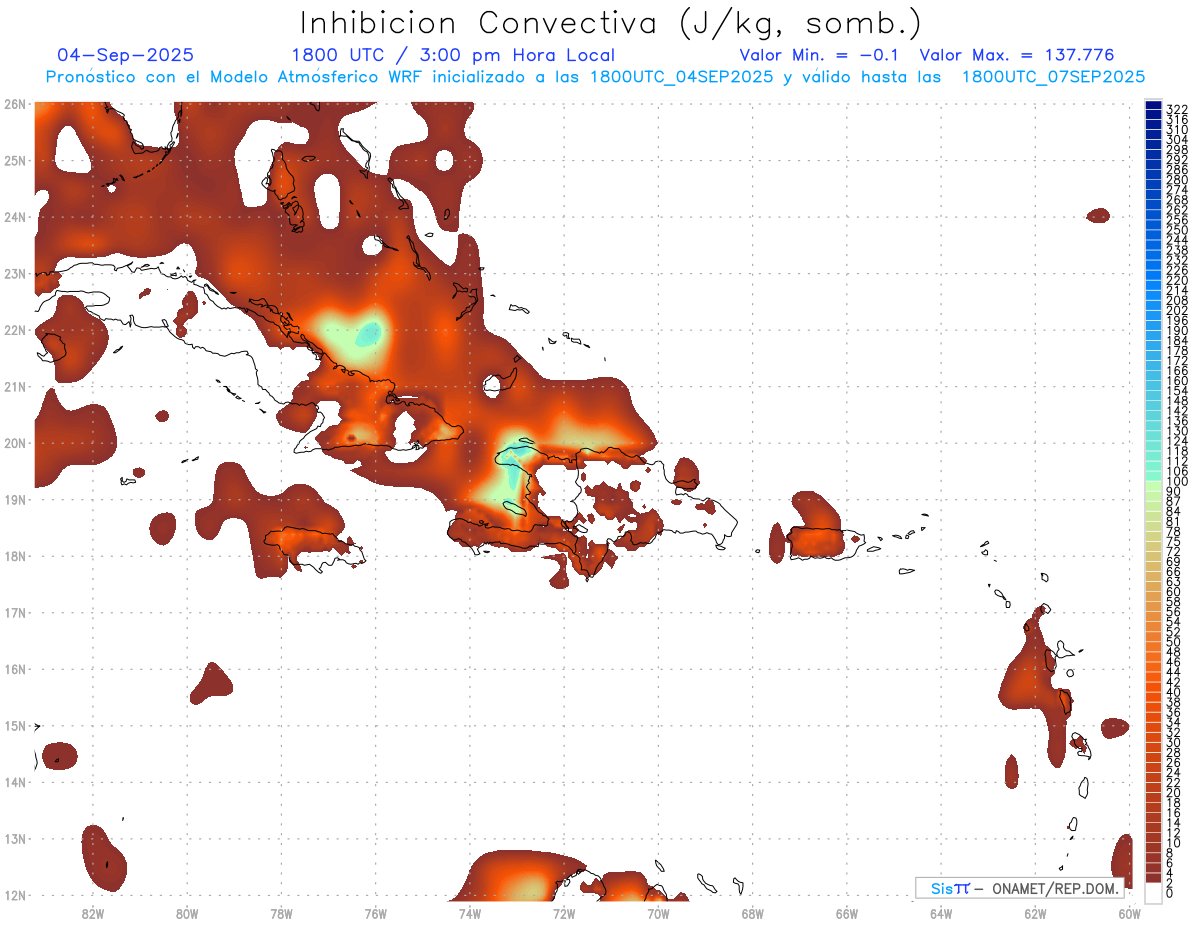The height and width of the screenshot is (927, 1200).
Task: Click the '24N' latitude label
Action: [14, 217]
